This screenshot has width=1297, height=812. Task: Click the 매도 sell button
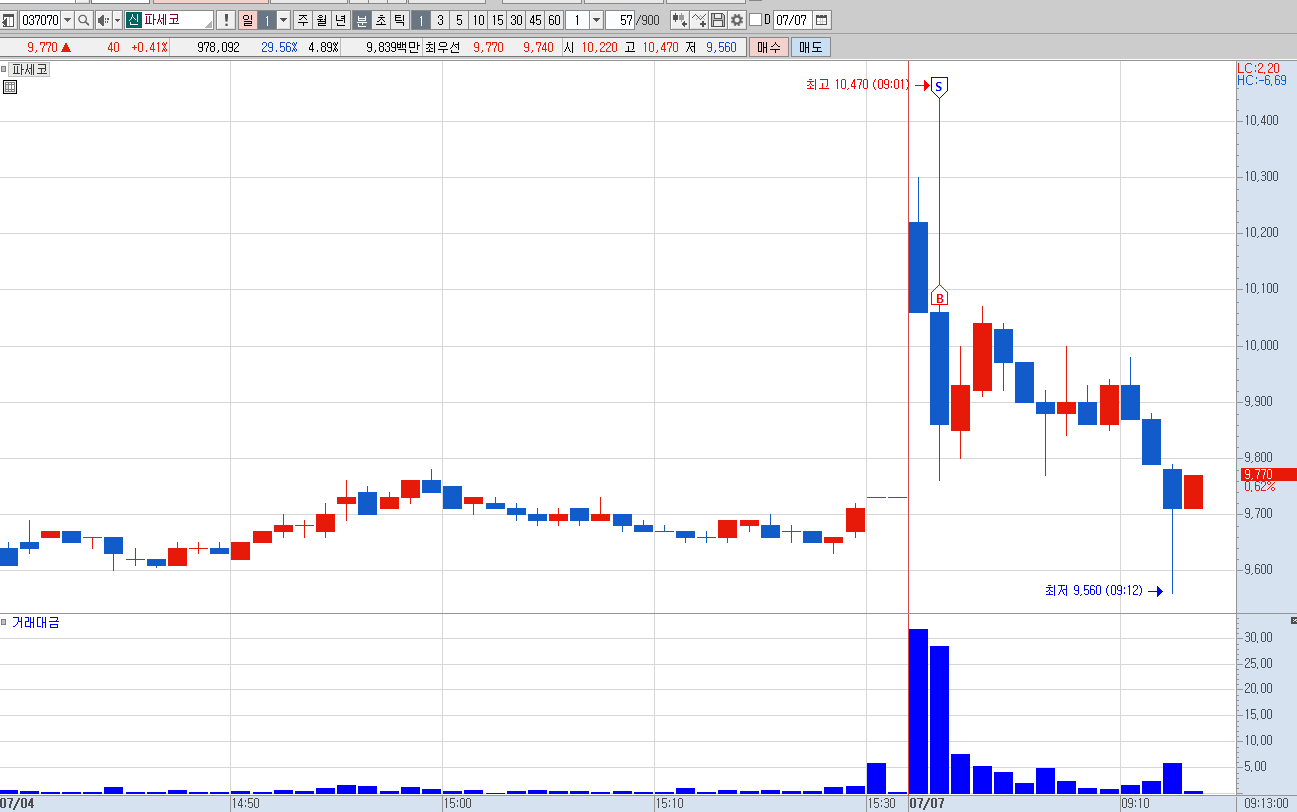pos(810,47)
